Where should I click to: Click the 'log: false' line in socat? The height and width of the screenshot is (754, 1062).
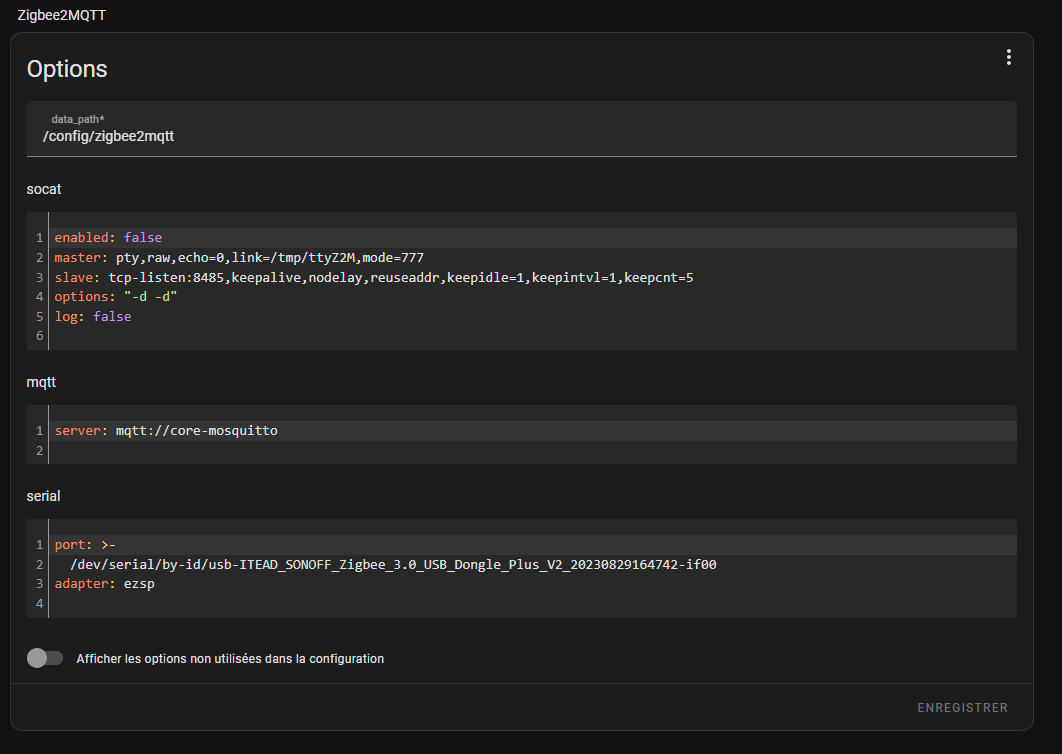tap(93, 317)
